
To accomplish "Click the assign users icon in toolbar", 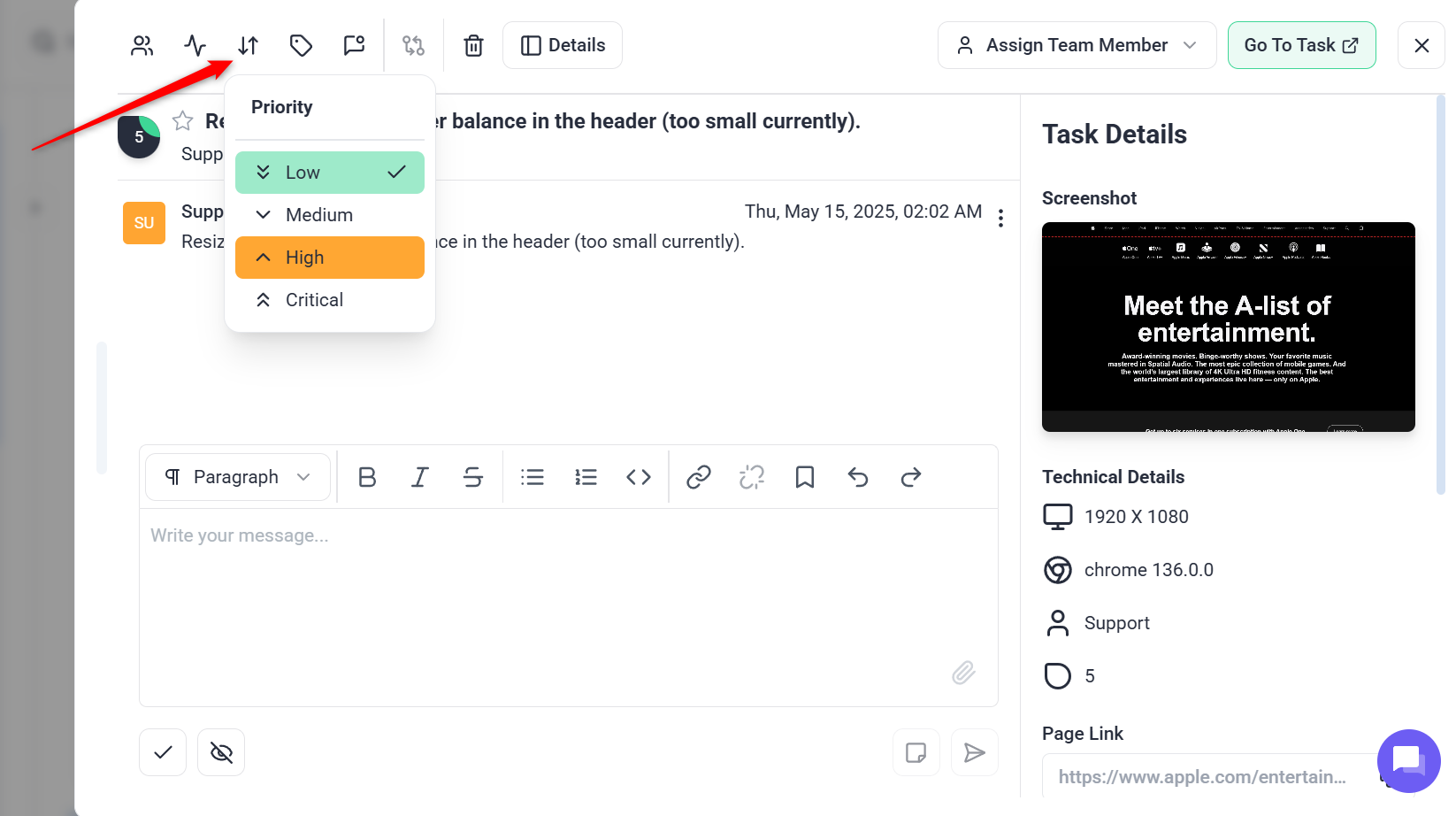I will tap(142, 45).
